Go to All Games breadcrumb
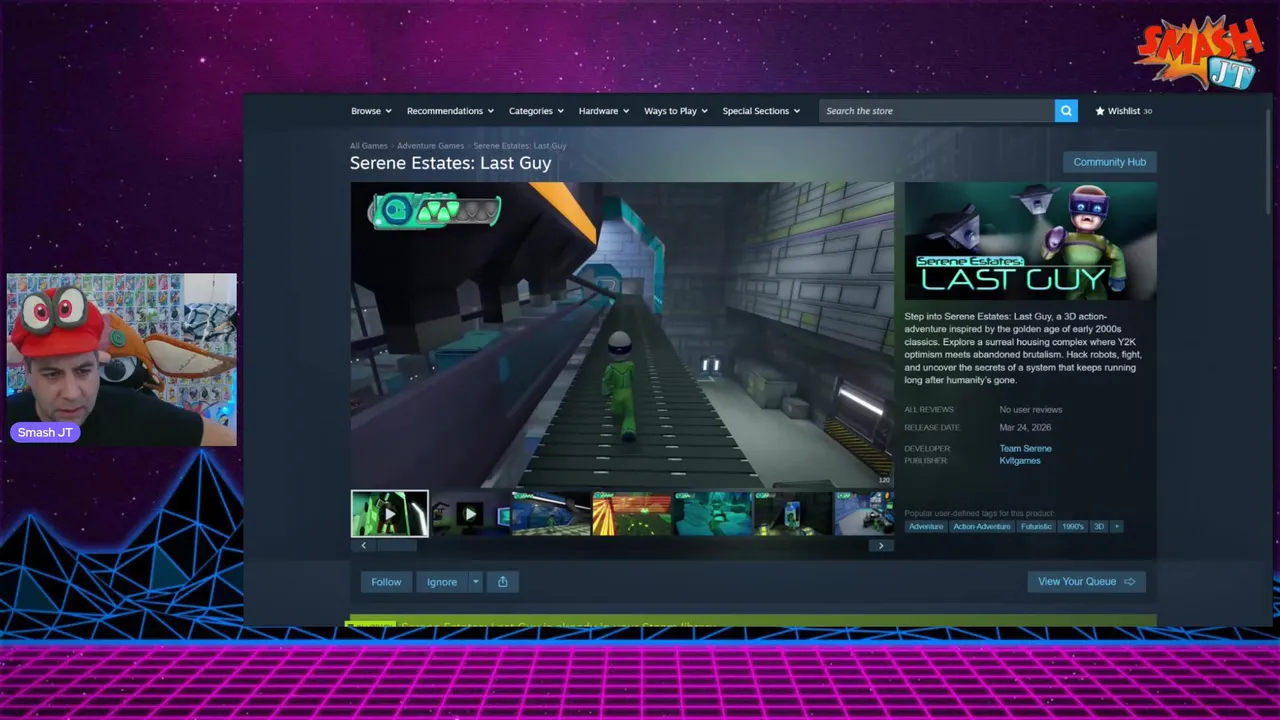 tap(368, 146)
